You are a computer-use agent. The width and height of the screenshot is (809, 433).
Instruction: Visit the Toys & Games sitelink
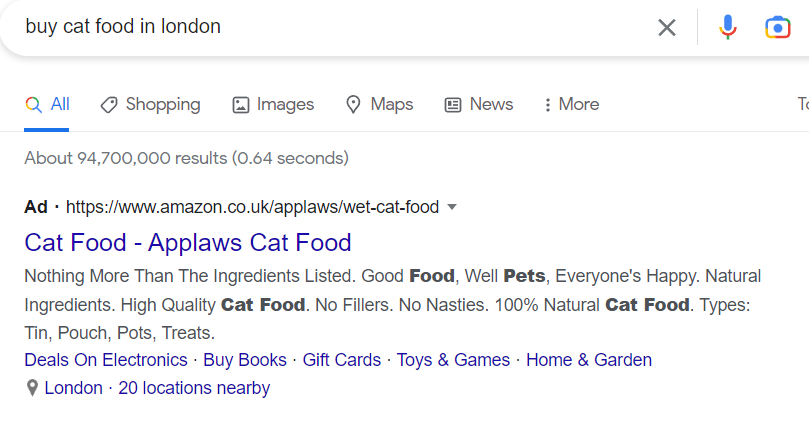click(x=453, y=360)
